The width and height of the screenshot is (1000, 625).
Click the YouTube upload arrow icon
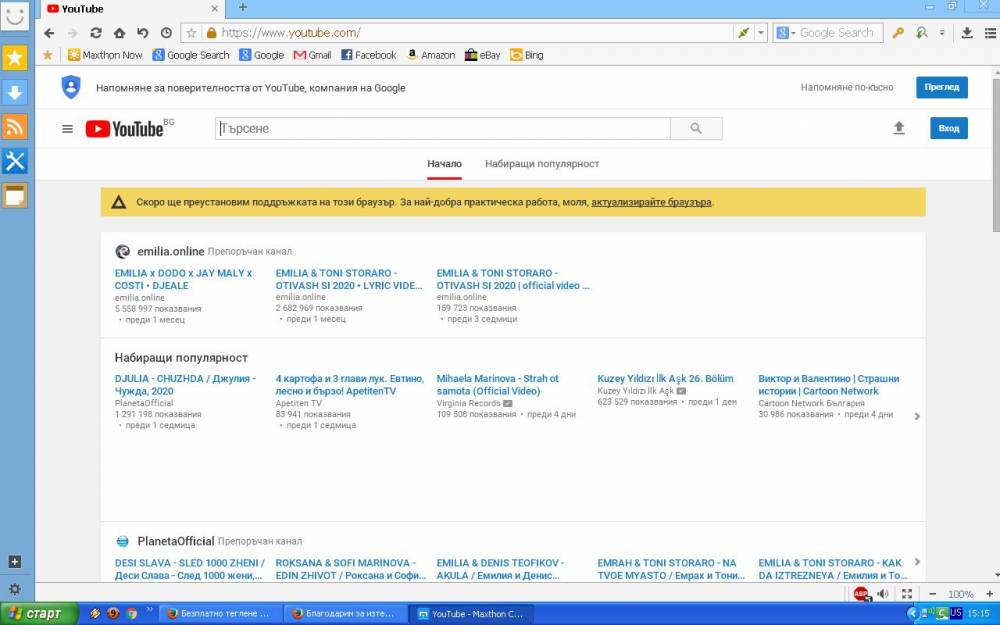click(x=899, y=128)
